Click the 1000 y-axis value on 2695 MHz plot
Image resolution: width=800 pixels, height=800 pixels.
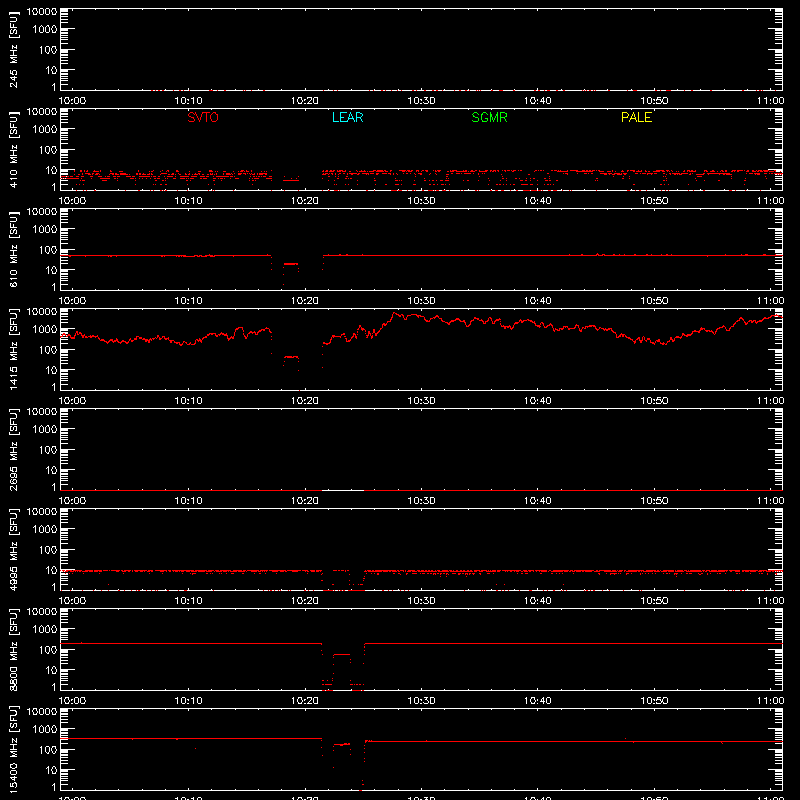(45, 429)
